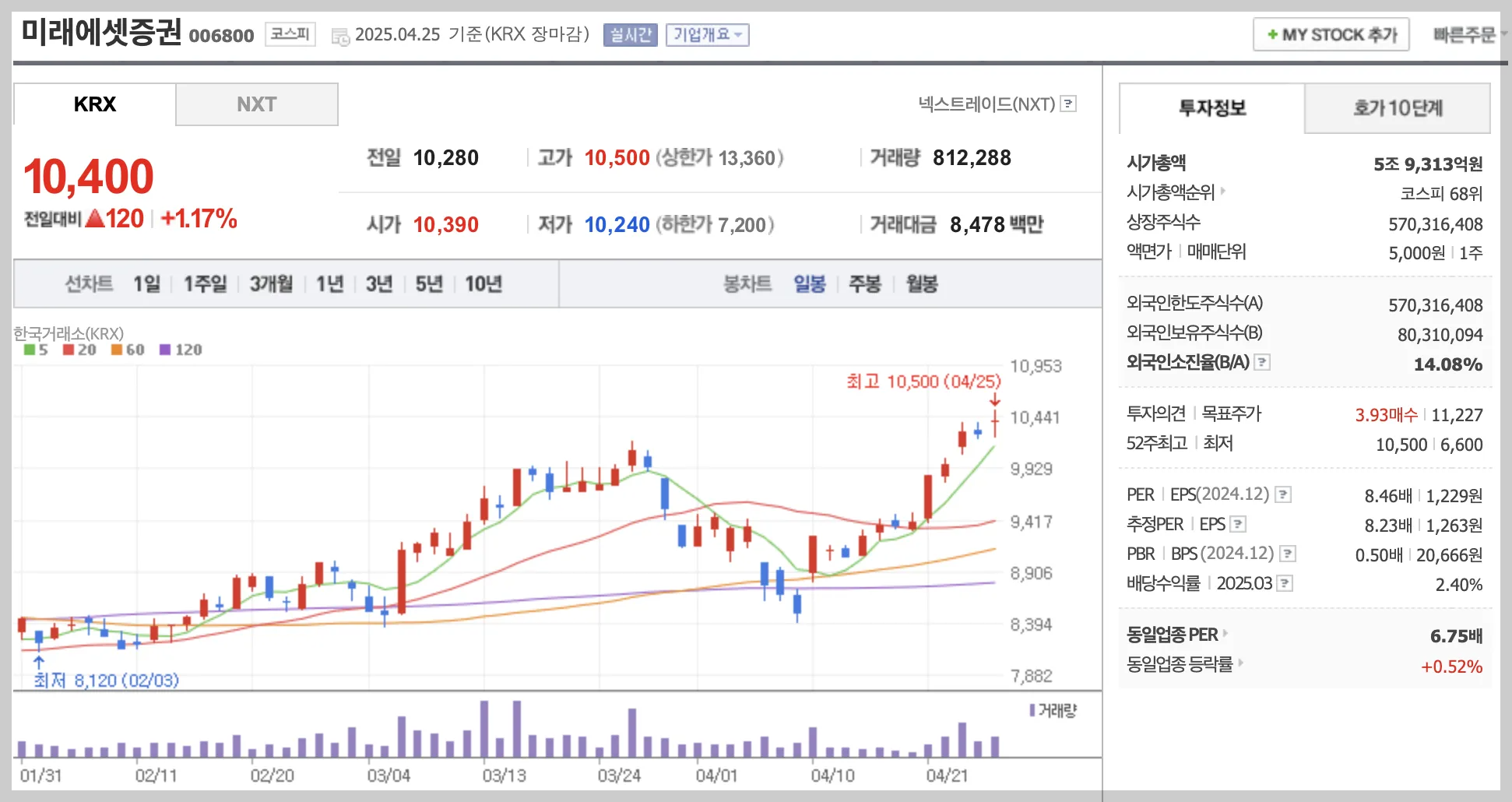This screenshot has height=802, width=1512.
Task: Click arrow icon next to 동일업종 등락률
Action: click(x=1240, y=663)
